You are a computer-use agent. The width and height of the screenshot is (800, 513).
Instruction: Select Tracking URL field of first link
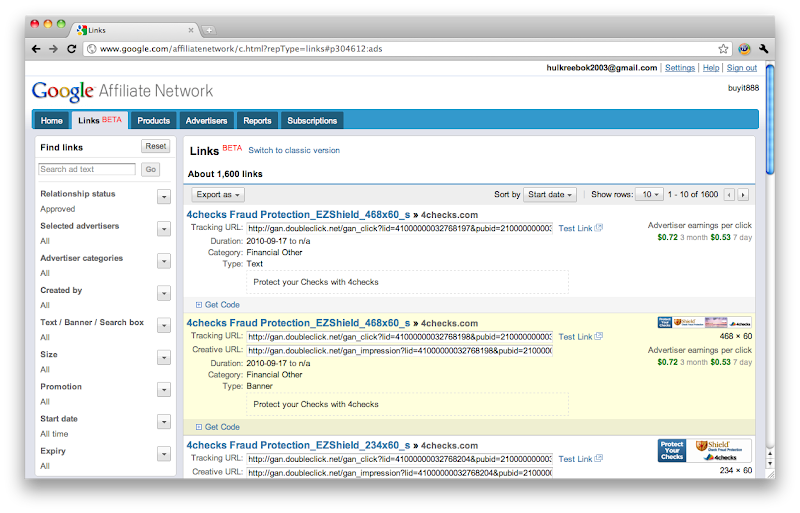399,229
